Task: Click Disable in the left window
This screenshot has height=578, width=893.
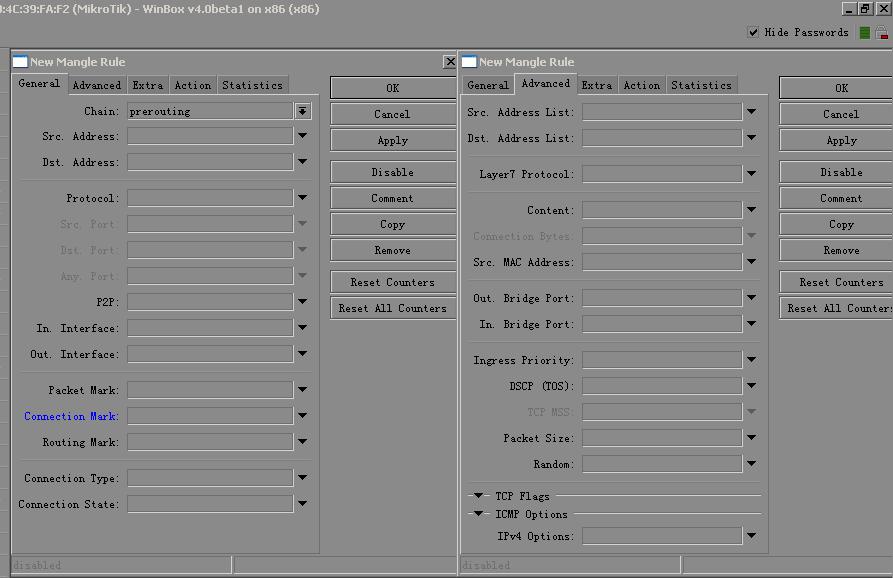Action: (x=393, y=172)
